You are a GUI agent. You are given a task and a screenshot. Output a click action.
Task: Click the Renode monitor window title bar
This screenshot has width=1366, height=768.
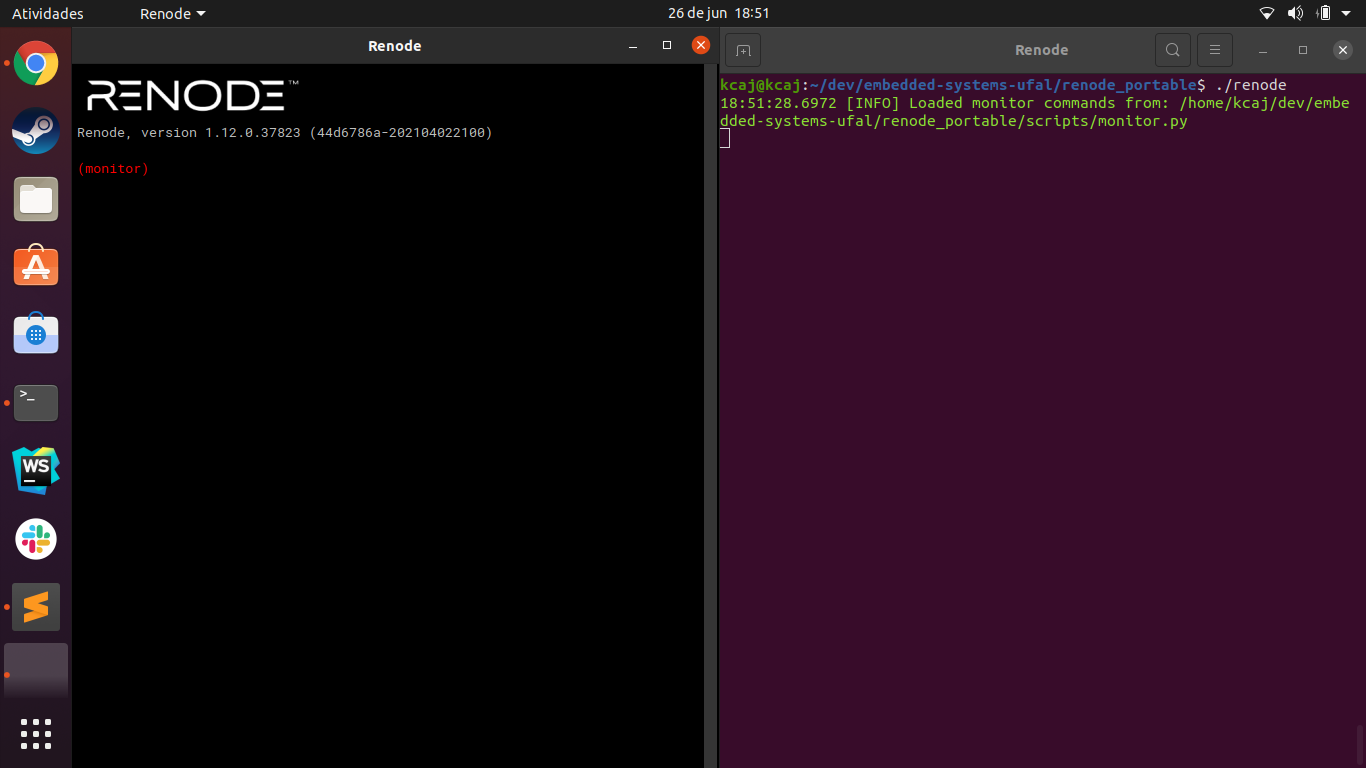pos(395,46)
